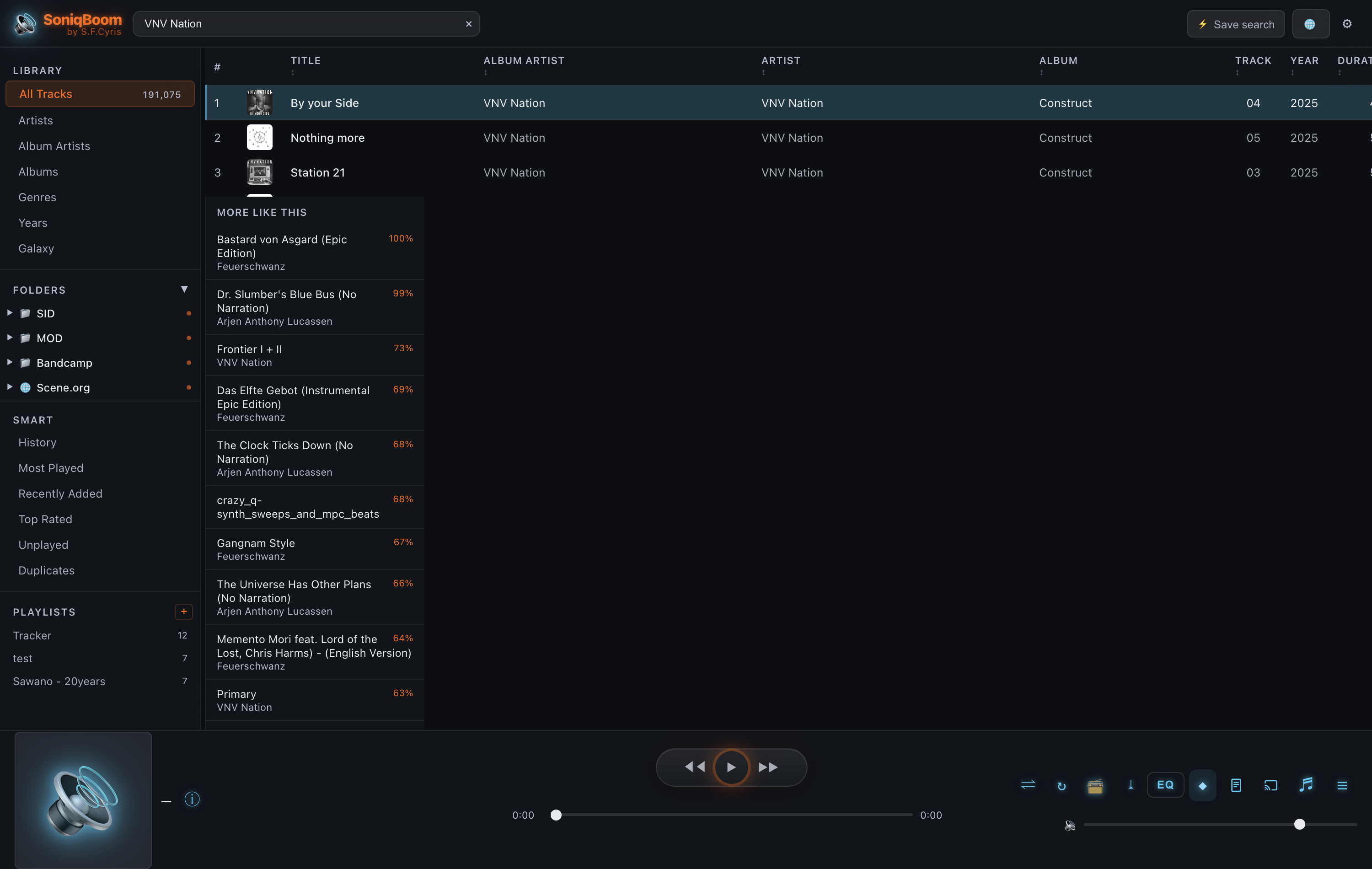Select the Bandcamp folder icon

pos(25,362)
